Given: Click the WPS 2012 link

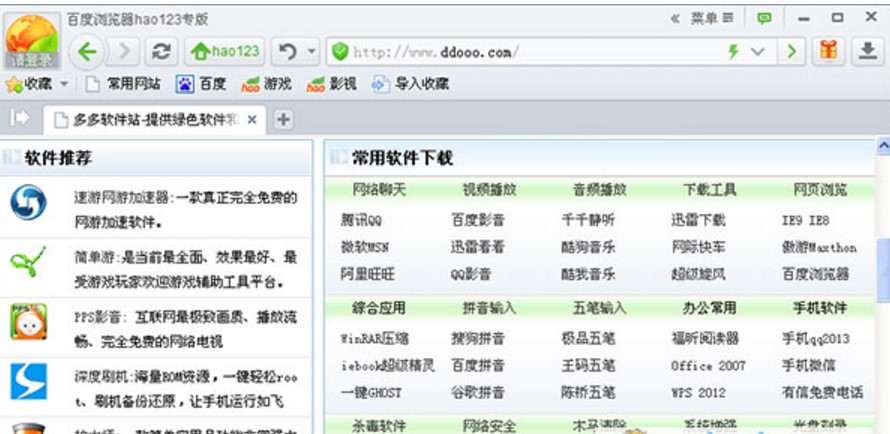Looking at the screenshot, I should coord(698,393).
